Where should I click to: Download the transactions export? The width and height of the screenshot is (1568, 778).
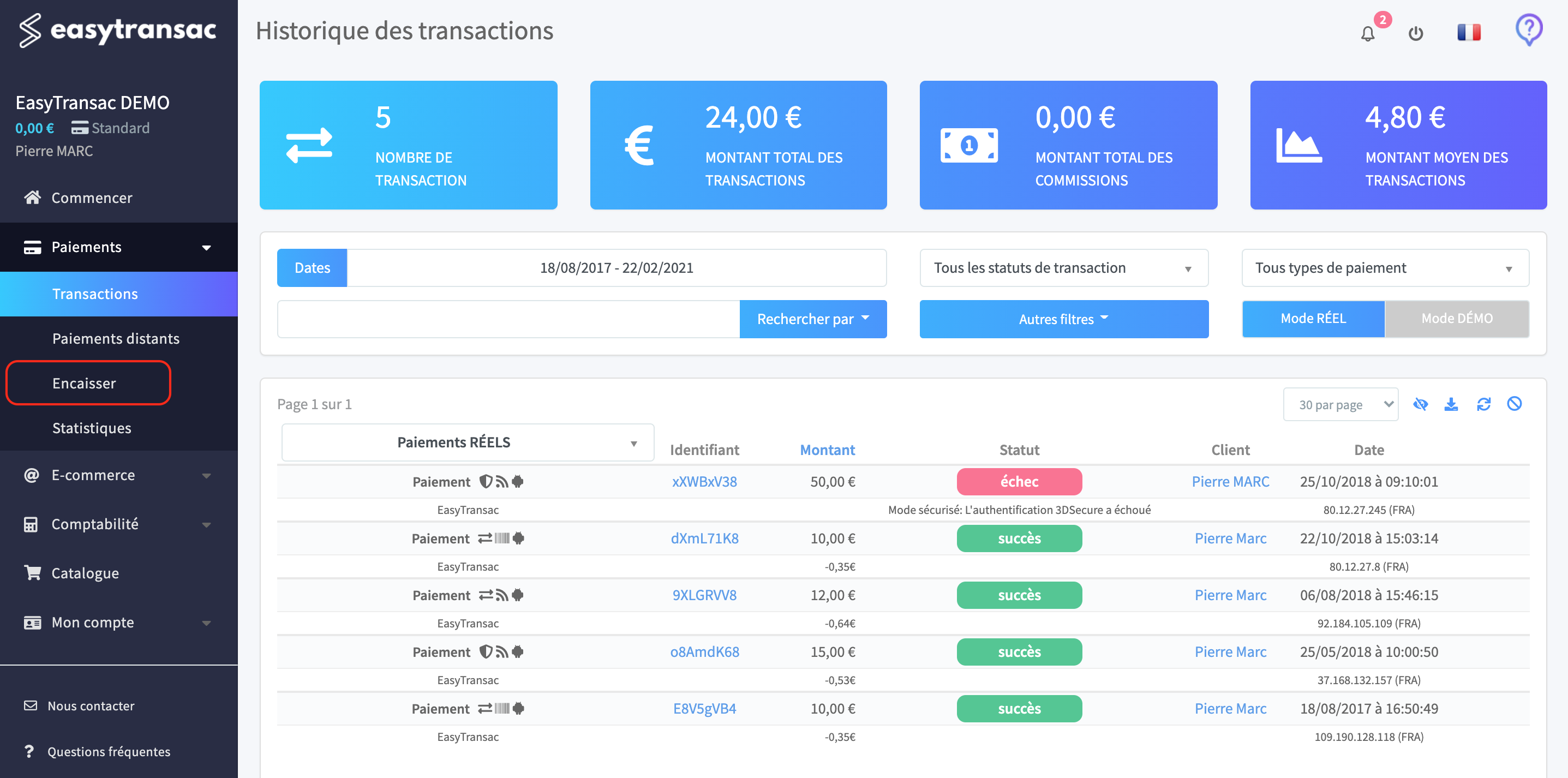[1451, 404]
